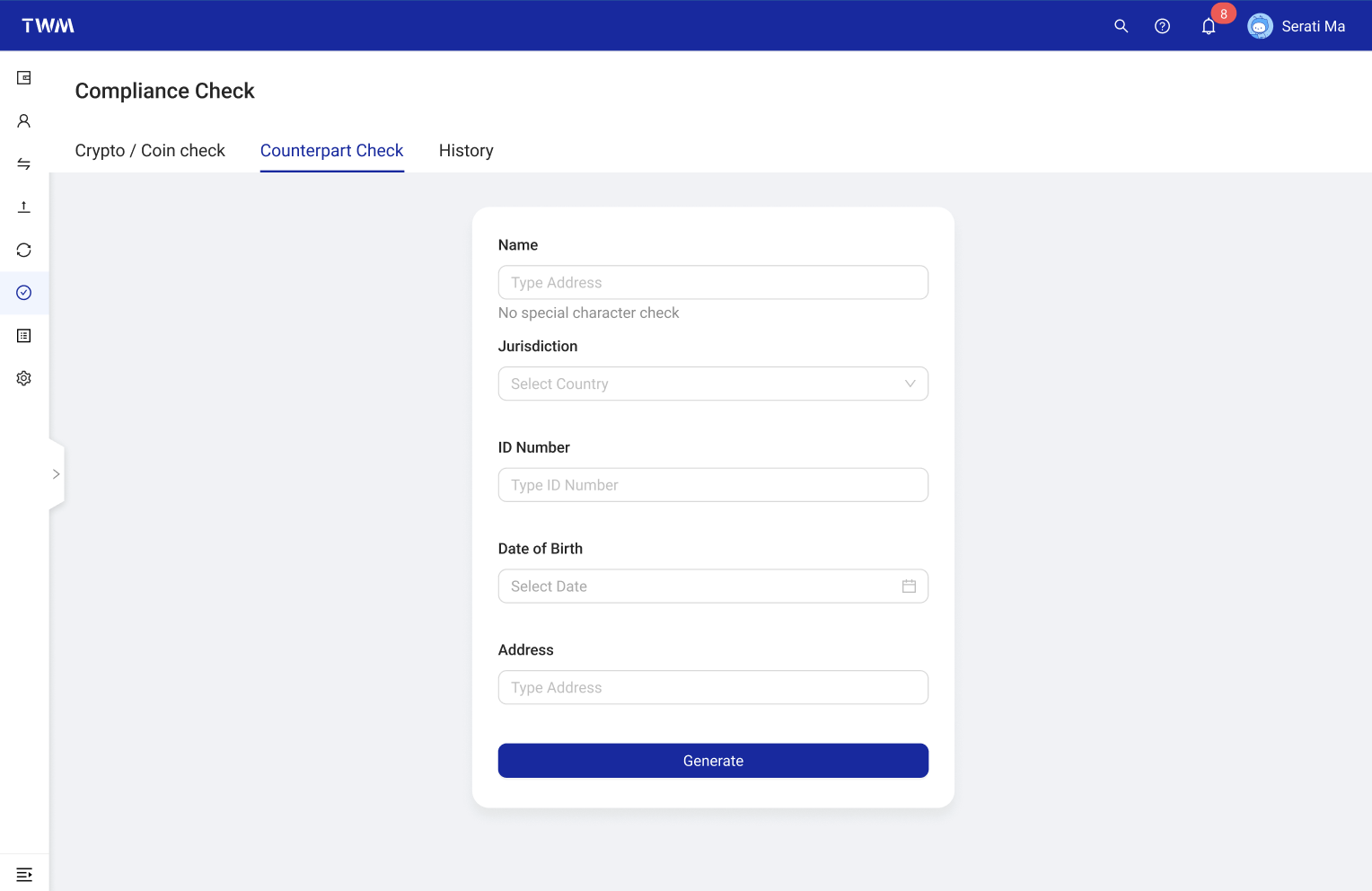
Task: Open the compliance check sidebar icon
Action: tap(24, 293)
